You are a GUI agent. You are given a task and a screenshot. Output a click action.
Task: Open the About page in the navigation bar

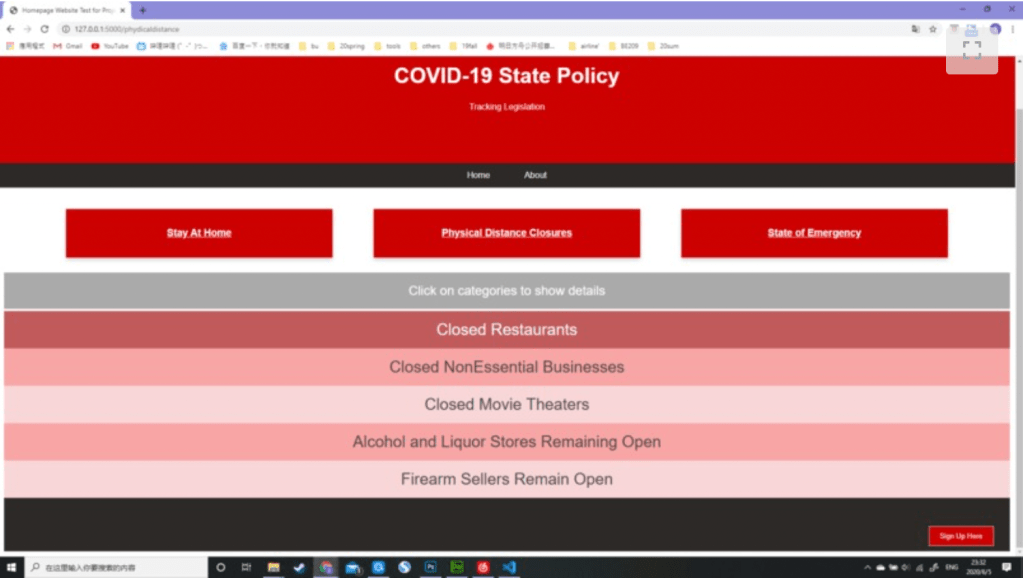535,175
